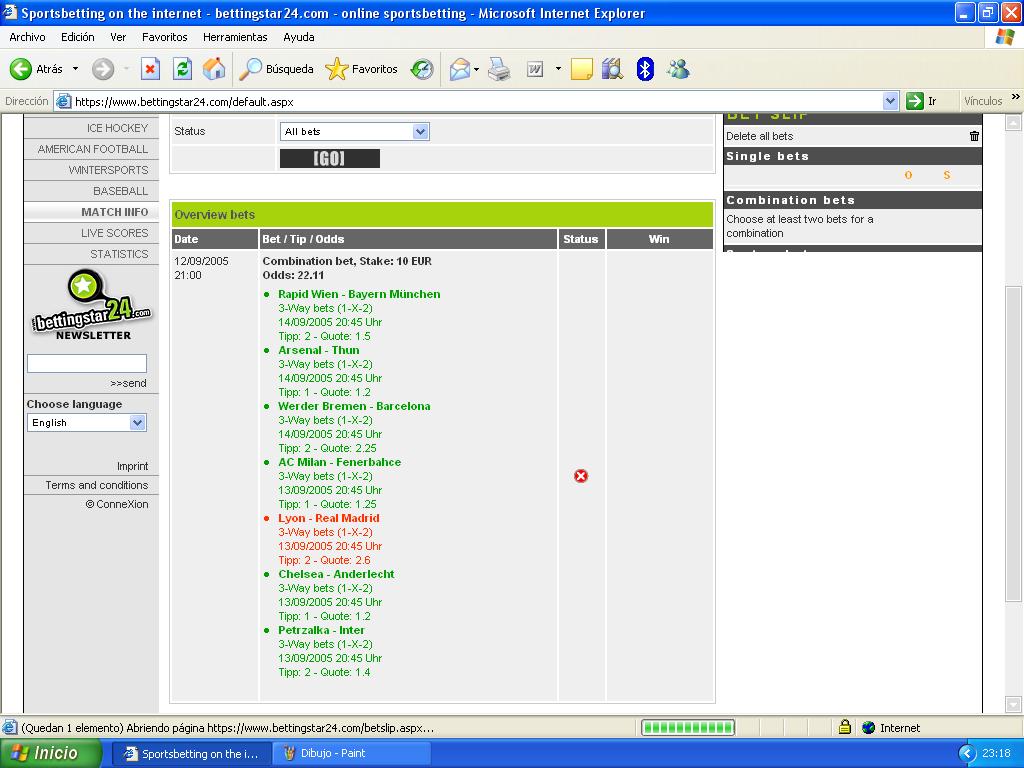Switch to Dibujo - Paint taskbar item
Screen dimensions: 1024x768
tap(353, 753)
